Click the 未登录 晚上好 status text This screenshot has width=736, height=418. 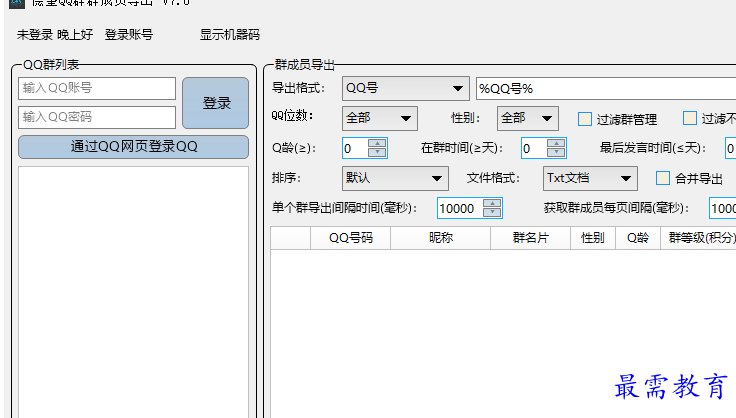[x=55, y=35]
